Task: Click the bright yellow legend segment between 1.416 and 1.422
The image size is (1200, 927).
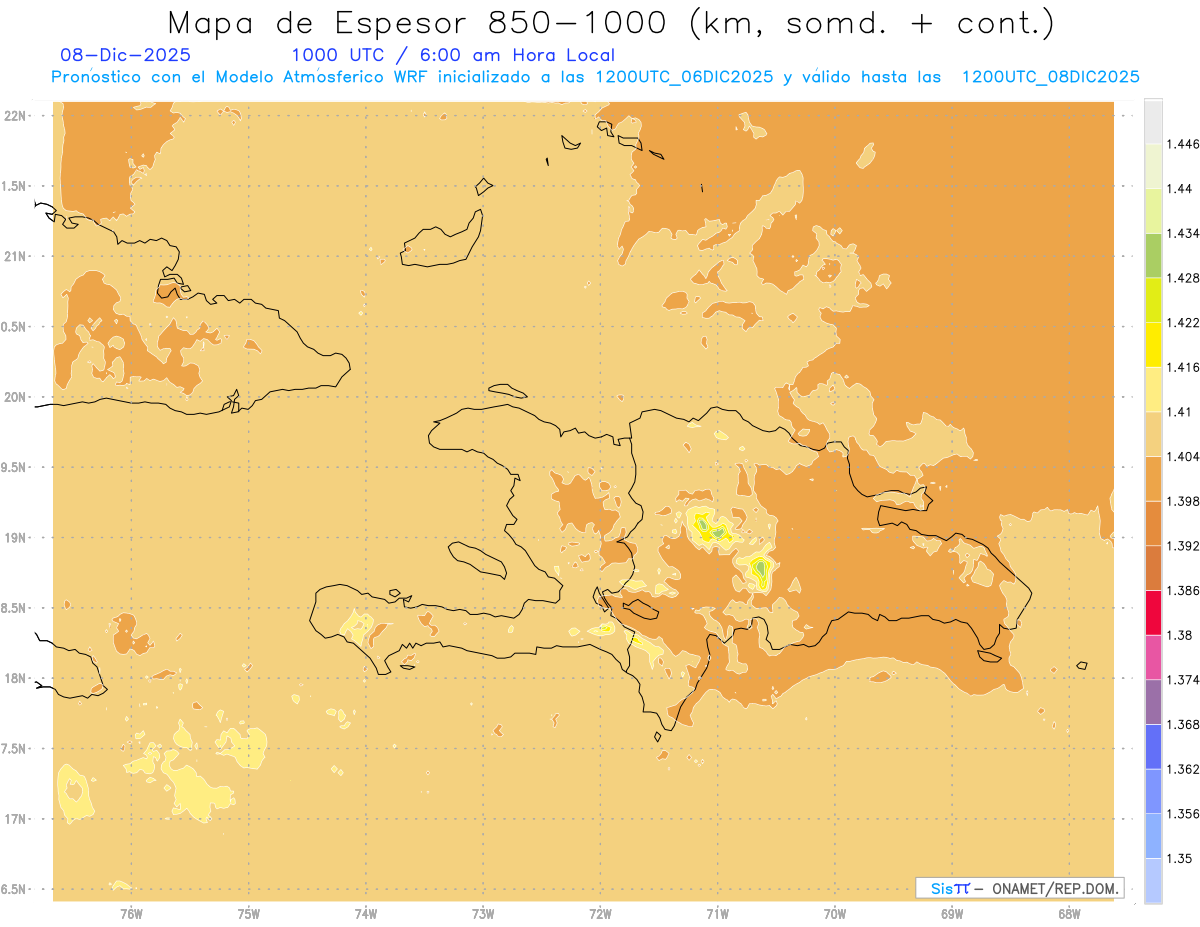Action: tap(1153, 345)
